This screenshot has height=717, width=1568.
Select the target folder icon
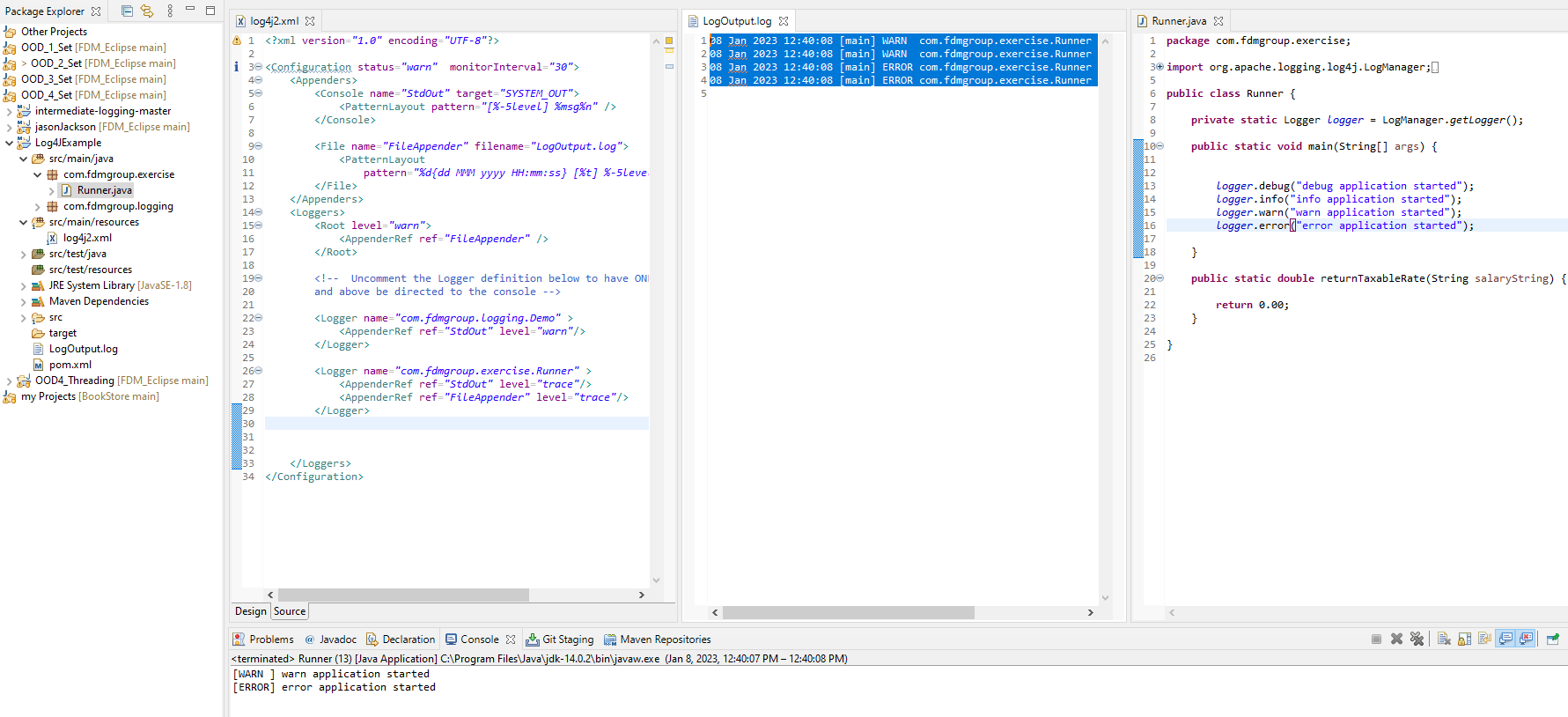[x=38, y=333]
